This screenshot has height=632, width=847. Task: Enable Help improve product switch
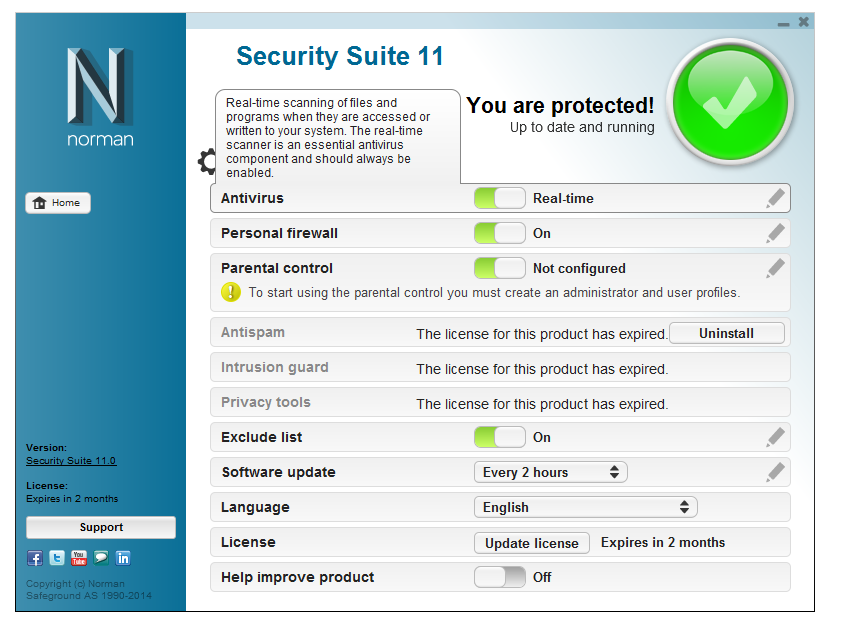click(499, 577)
